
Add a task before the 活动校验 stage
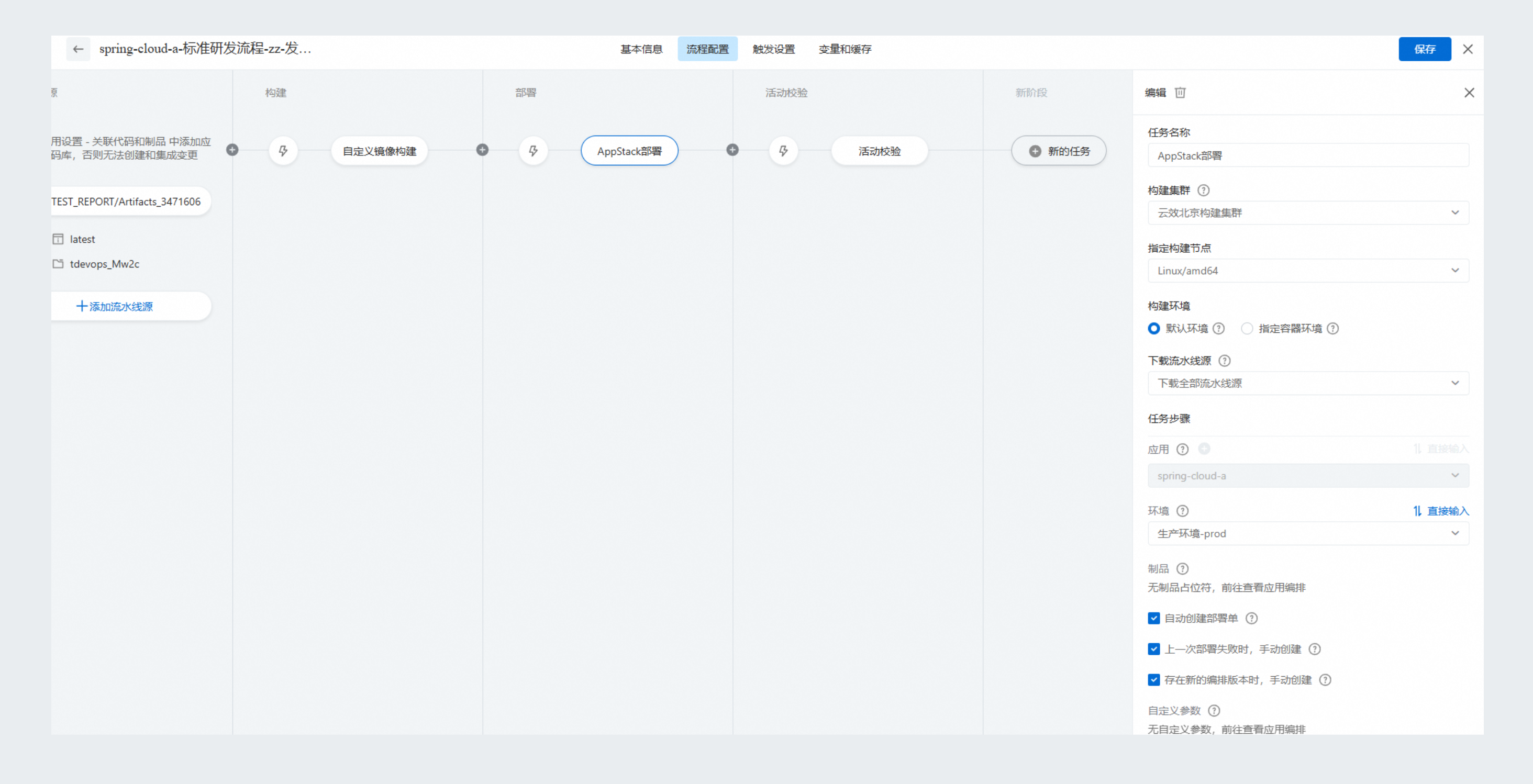(x=732, y=150)
